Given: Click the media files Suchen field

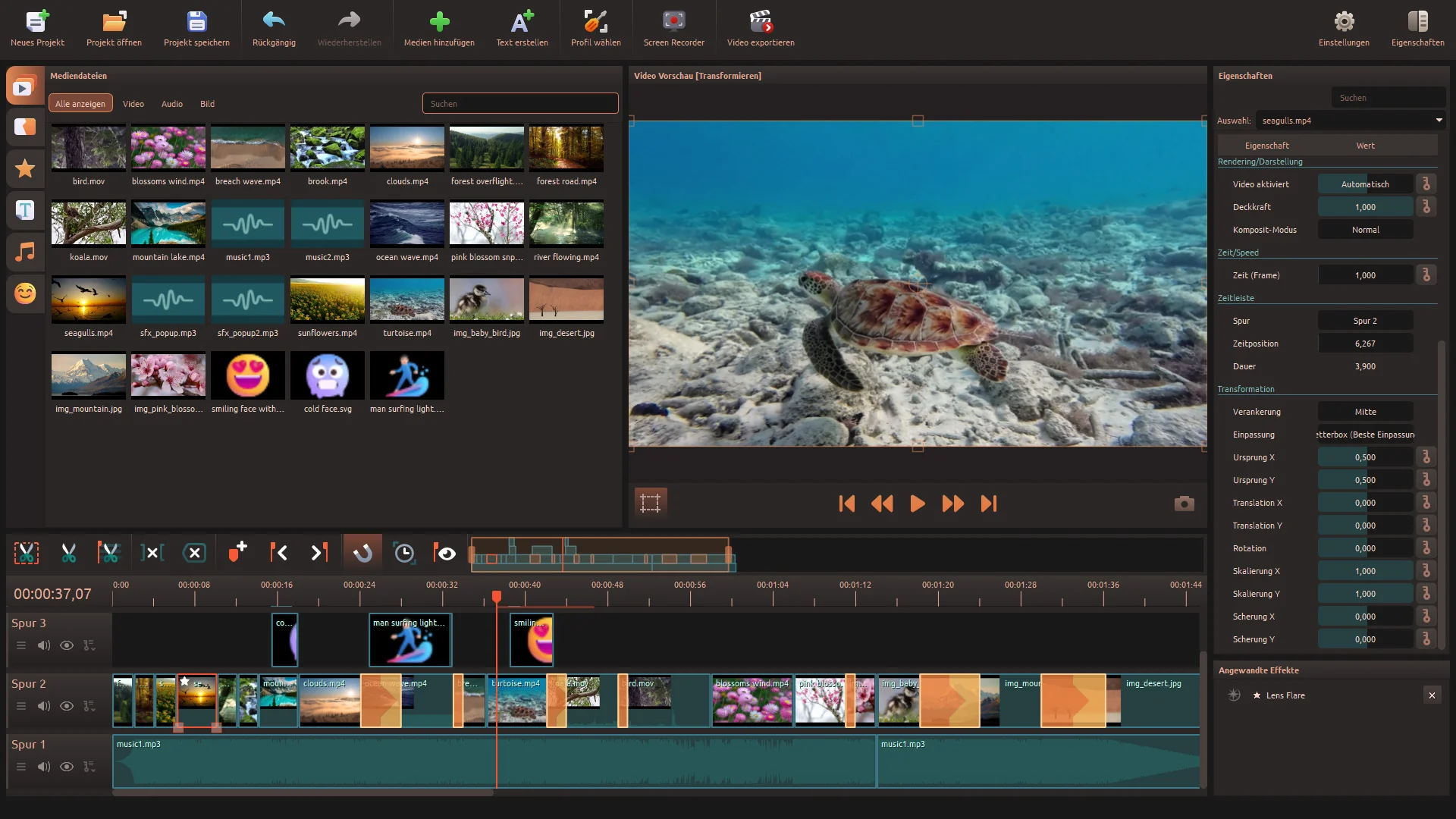Looking at the screenshot, I should click(520, 104).
